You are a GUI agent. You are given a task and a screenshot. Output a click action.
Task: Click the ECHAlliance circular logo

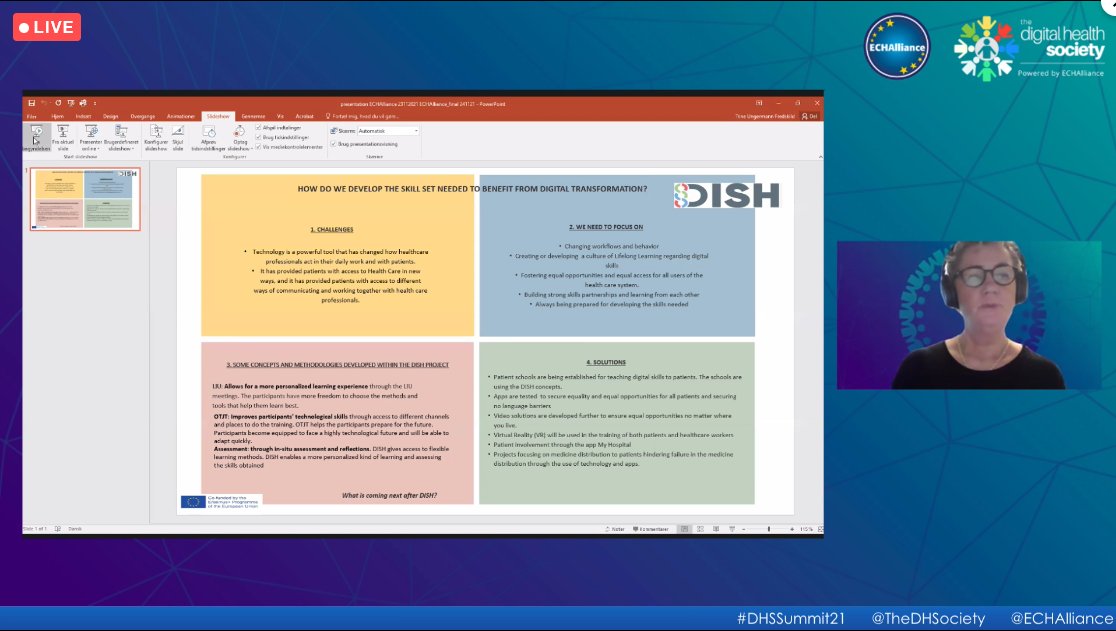point(897,46)
